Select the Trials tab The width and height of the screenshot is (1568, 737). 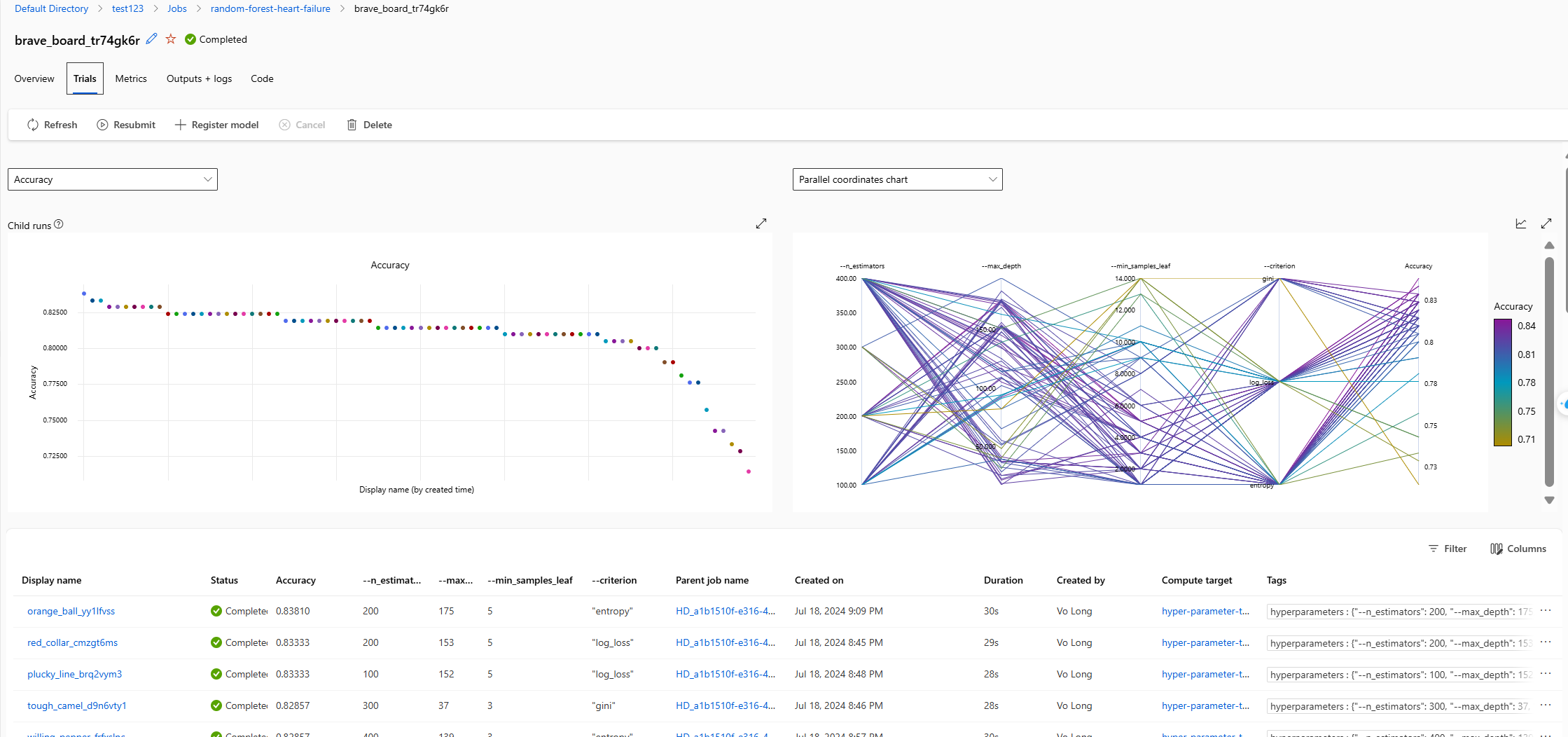[85, 78]
